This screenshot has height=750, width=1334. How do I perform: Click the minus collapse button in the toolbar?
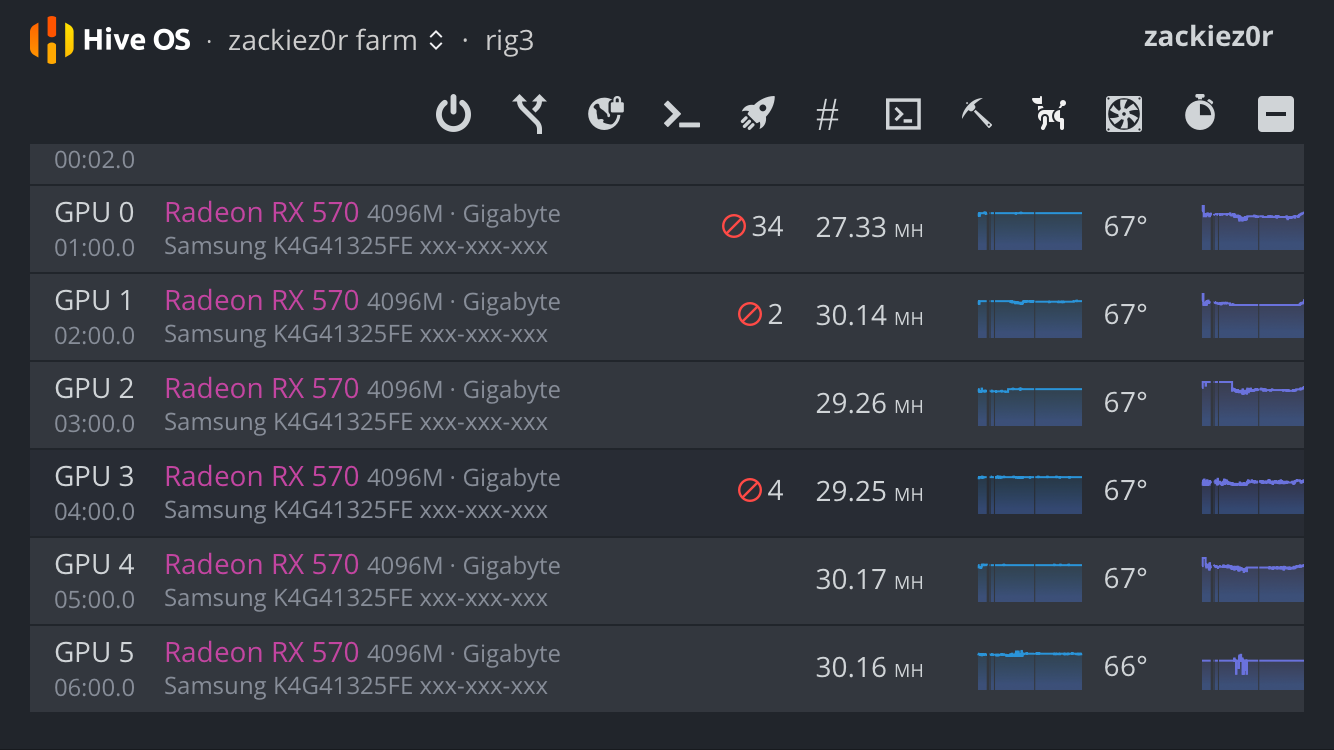[1276, 114]
